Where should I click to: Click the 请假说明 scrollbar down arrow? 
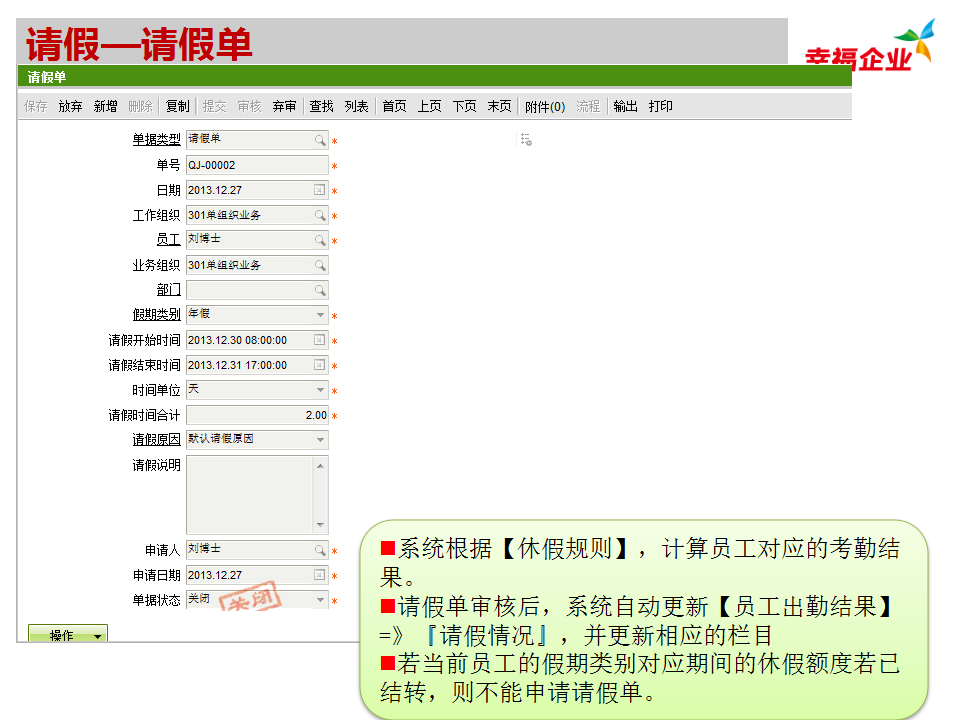point(320,525)
